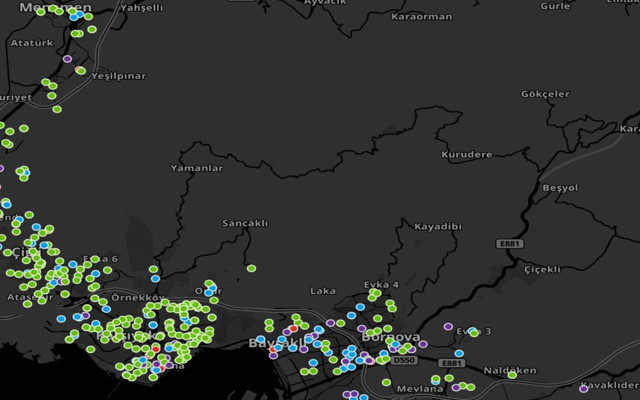This screenshot has width=640, height=400.
Task: Select the purple marker beside the Atatürk label
Action: (x=67, y=59)
